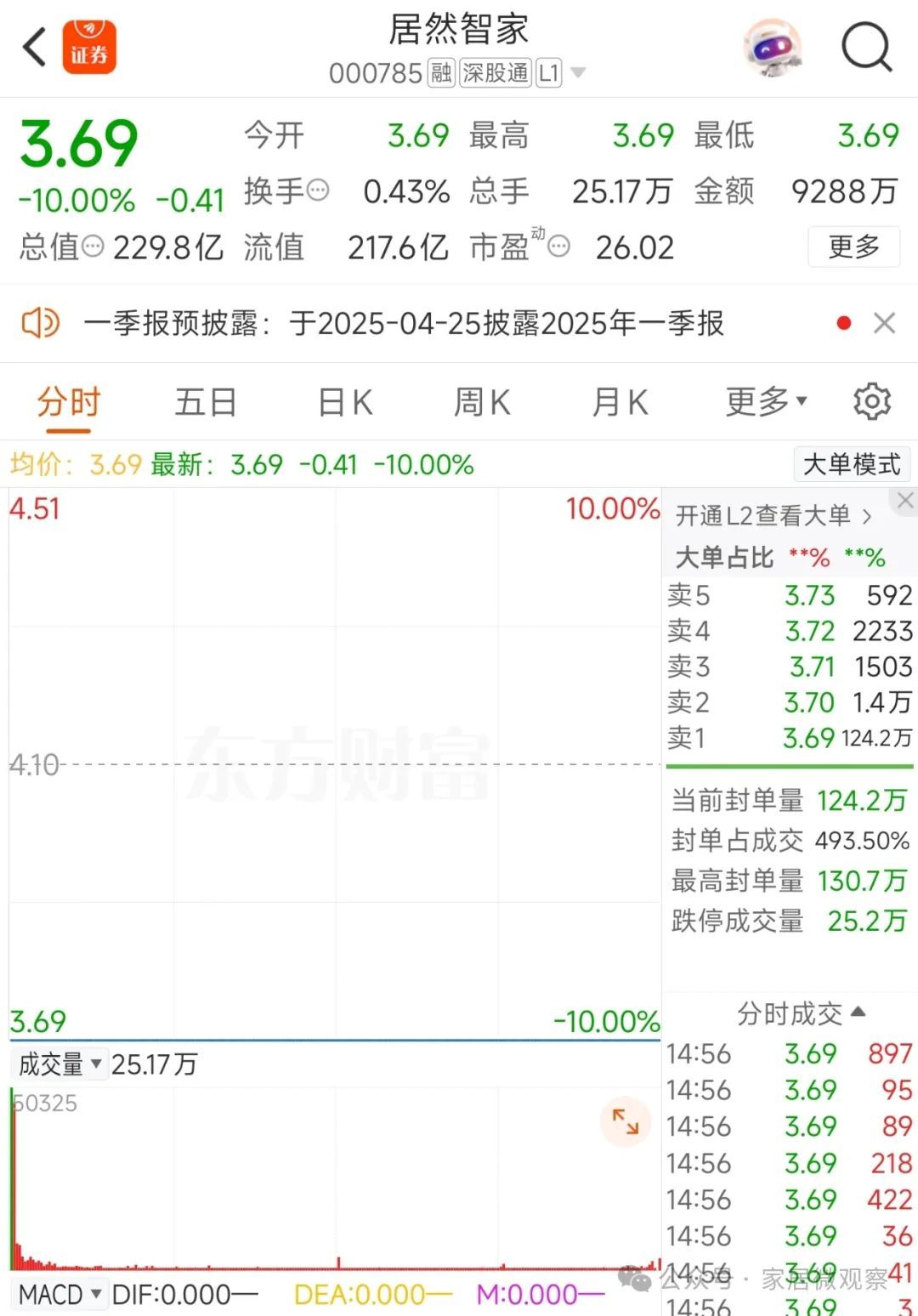
Task: Tap the large 3.69 current price
Action: point(79,144)
